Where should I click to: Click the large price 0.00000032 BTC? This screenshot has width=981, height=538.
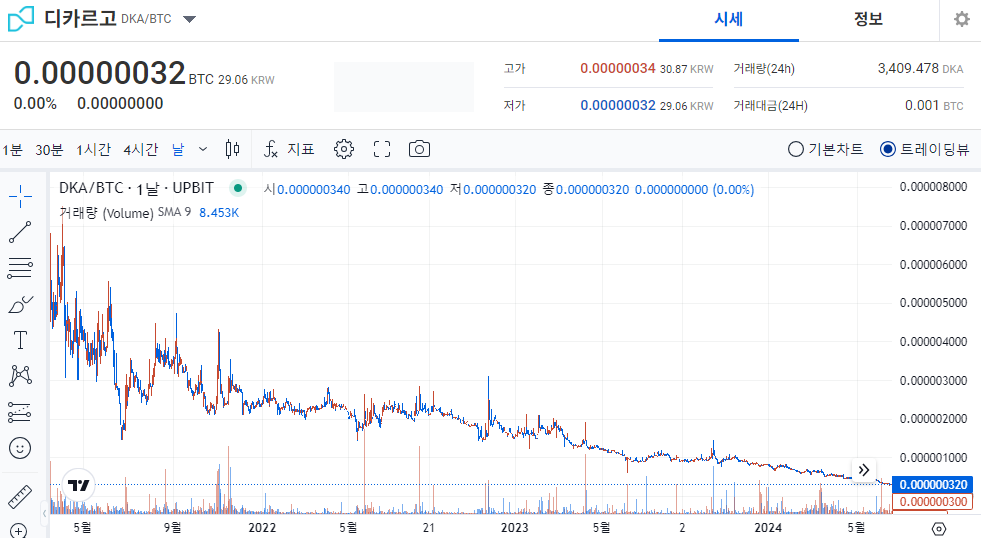click(113, 73)
